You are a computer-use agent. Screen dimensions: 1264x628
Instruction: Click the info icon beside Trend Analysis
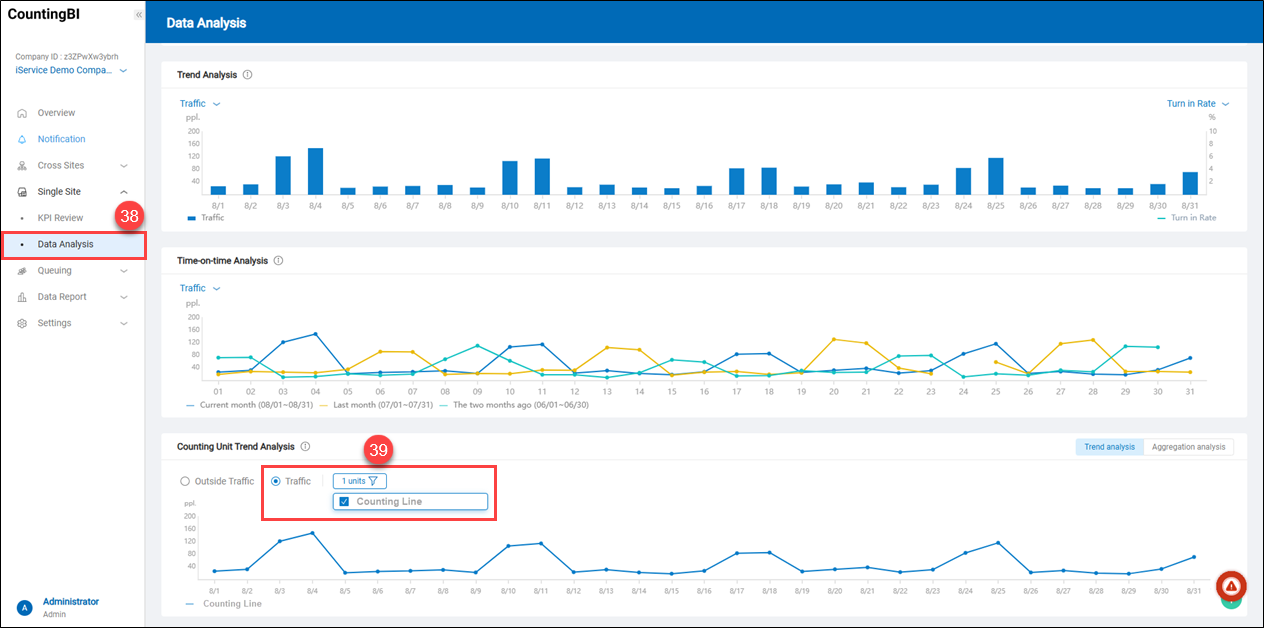(247, 75)
